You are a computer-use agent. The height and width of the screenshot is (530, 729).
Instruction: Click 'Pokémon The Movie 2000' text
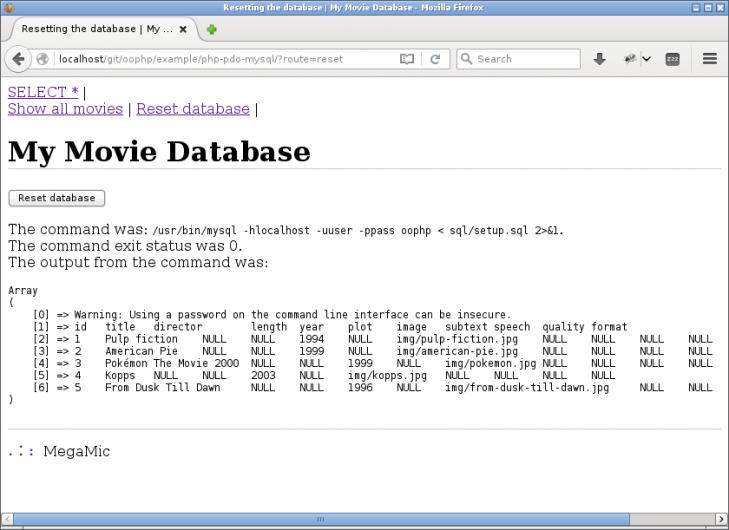[172, 363]
